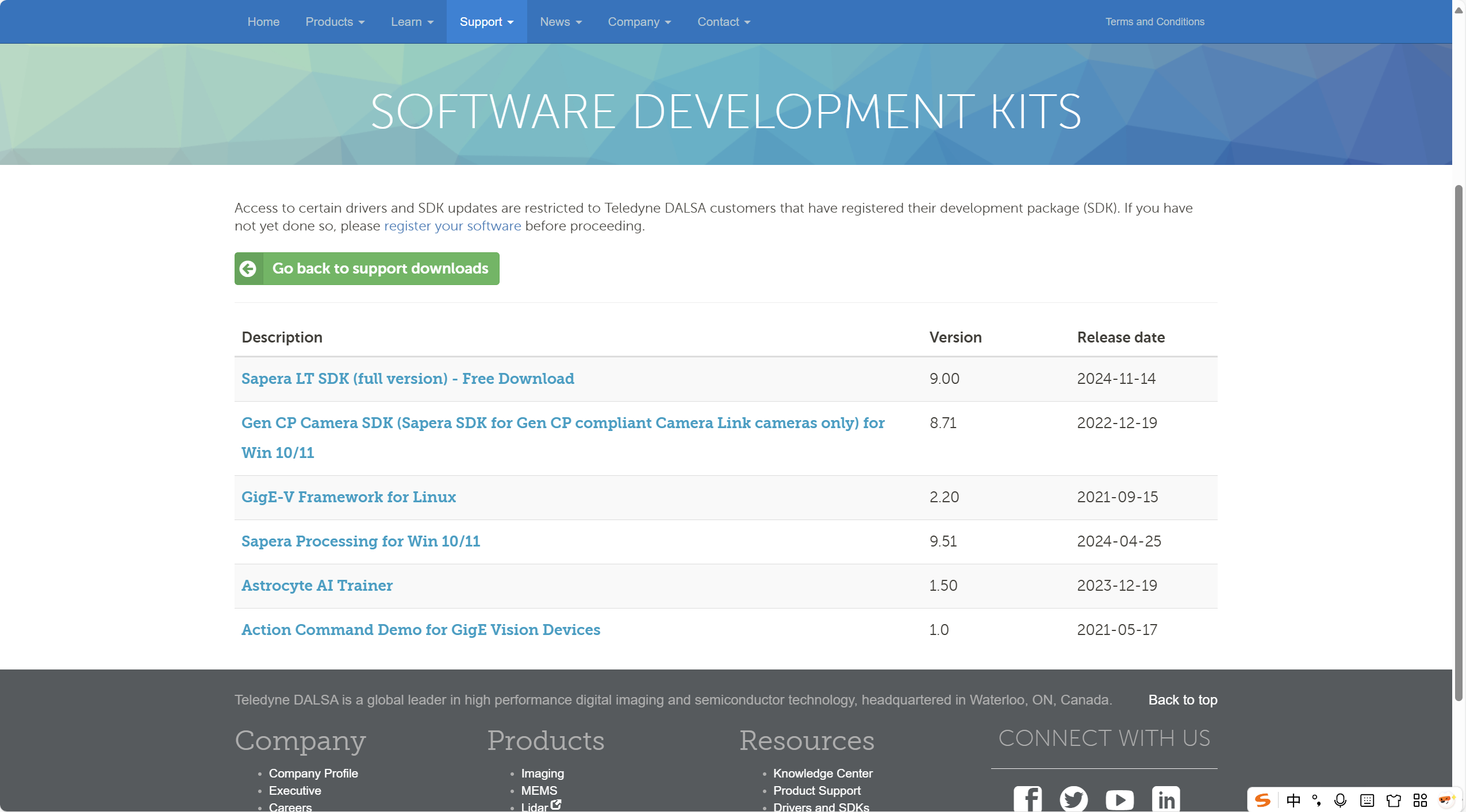The width and height of the screenshot is (1466, 812).
Task: Open Sogou soft keyboard icon
Action: 1367,800
